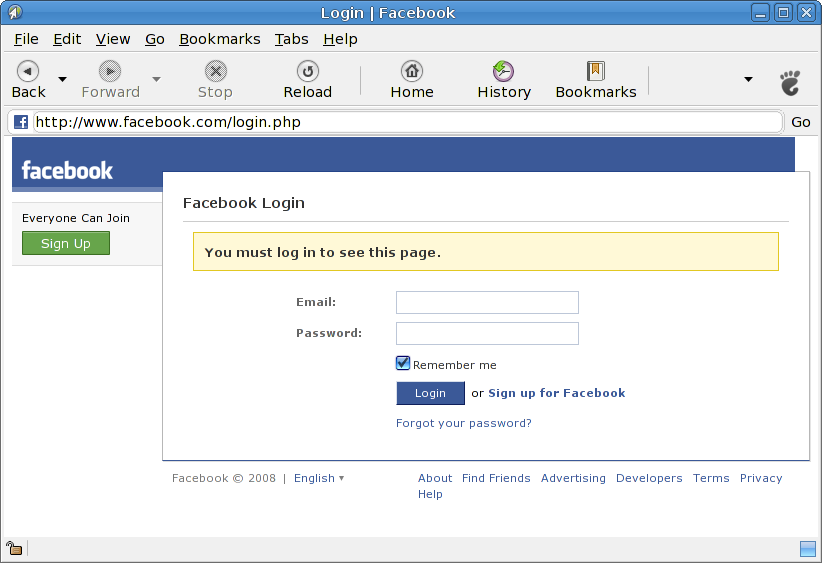822x563 pixels.
Task: Open the Help link in page footer
Action: pyautogui.click(x=430, y=494)
